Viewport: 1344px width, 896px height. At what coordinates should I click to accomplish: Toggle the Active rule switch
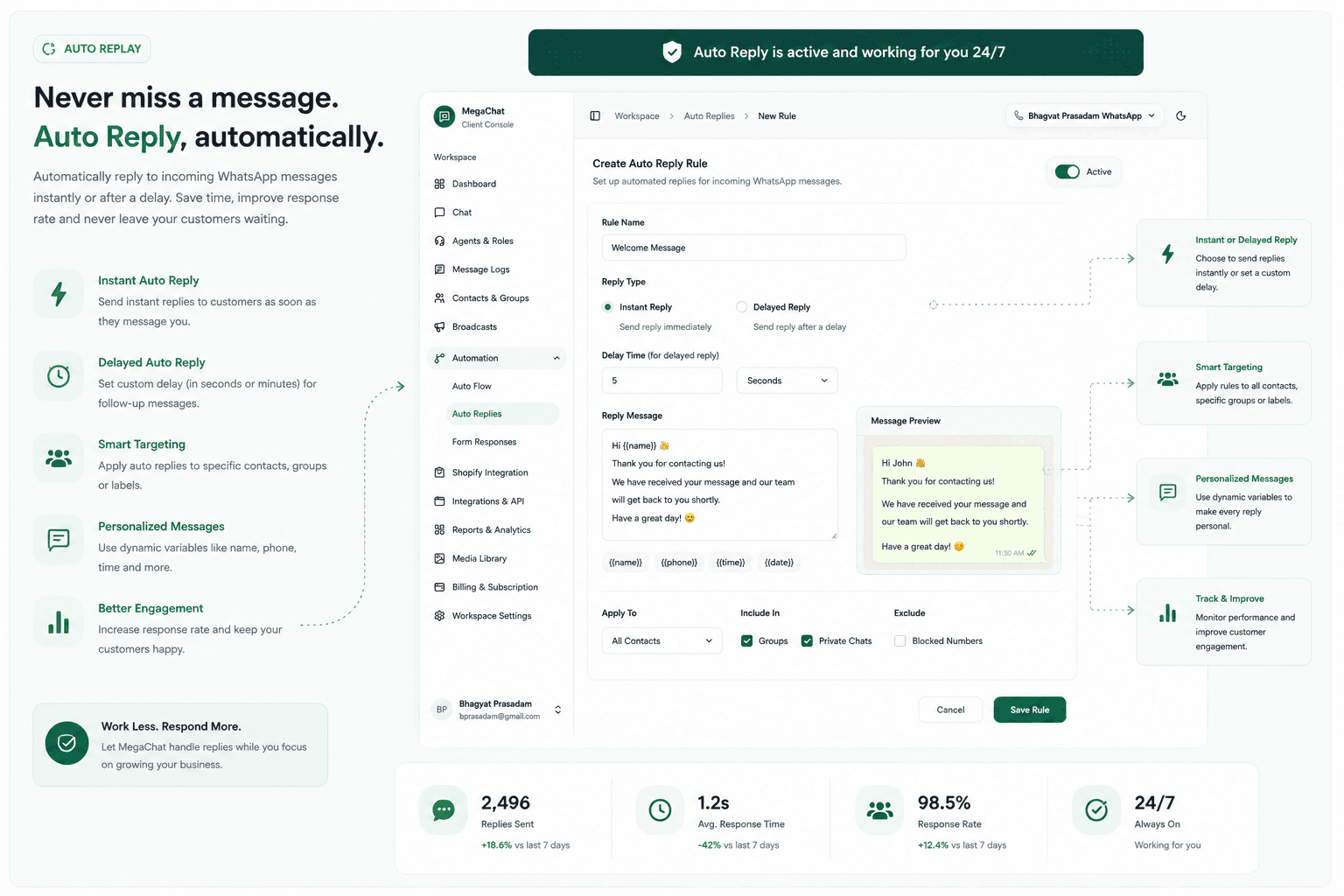(x=1067, y=172)
